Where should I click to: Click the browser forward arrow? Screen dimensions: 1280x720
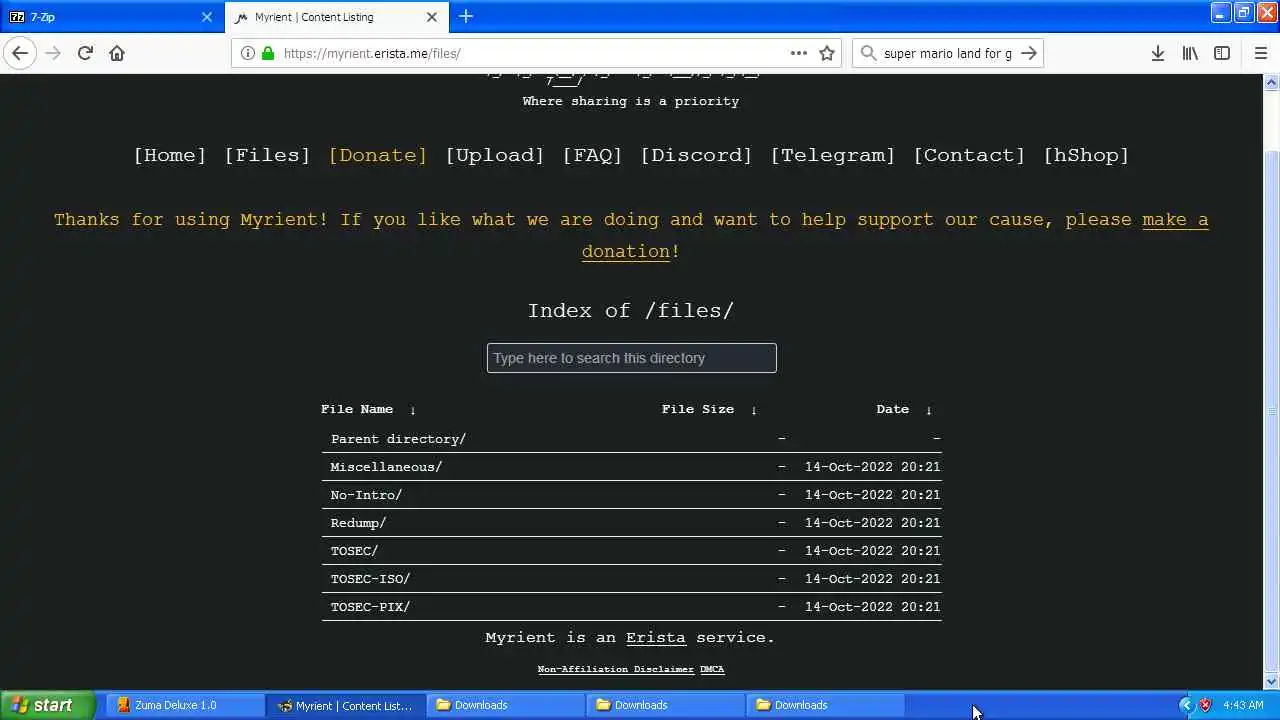click(53, 53)
